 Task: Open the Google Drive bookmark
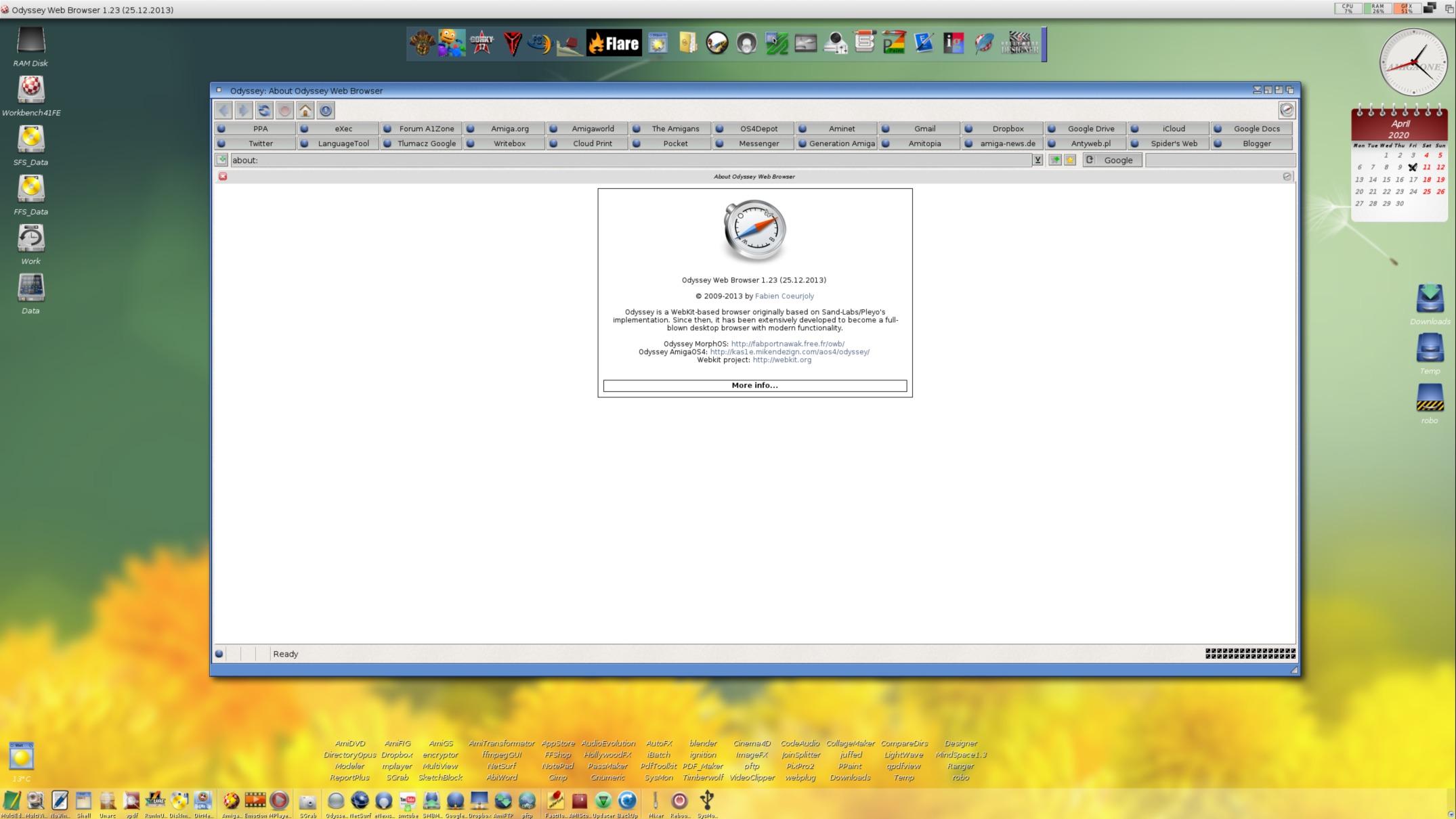point(1090,129)
